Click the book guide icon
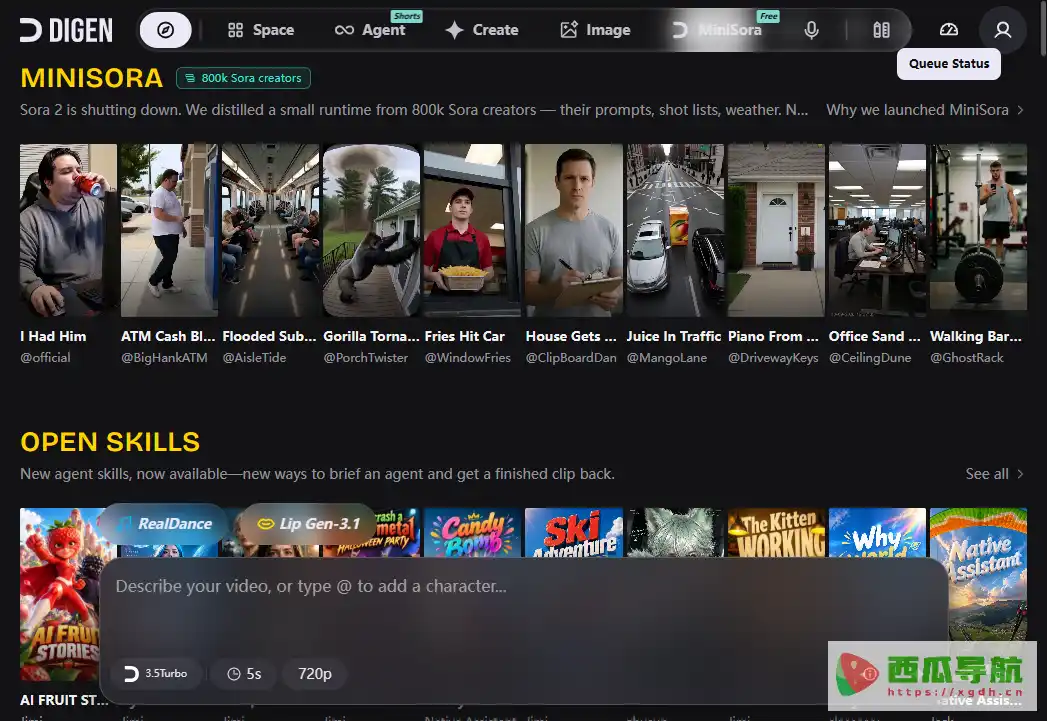 click(x=881, y=30)
